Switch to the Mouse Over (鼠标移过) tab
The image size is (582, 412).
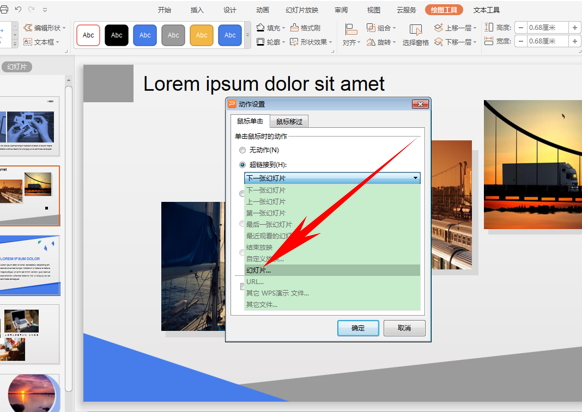coord(289,121)
